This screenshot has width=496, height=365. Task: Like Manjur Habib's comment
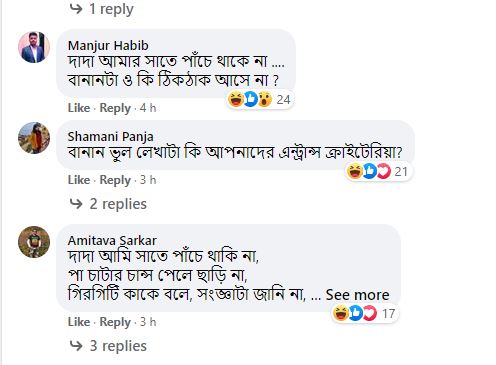click(79, 108)
